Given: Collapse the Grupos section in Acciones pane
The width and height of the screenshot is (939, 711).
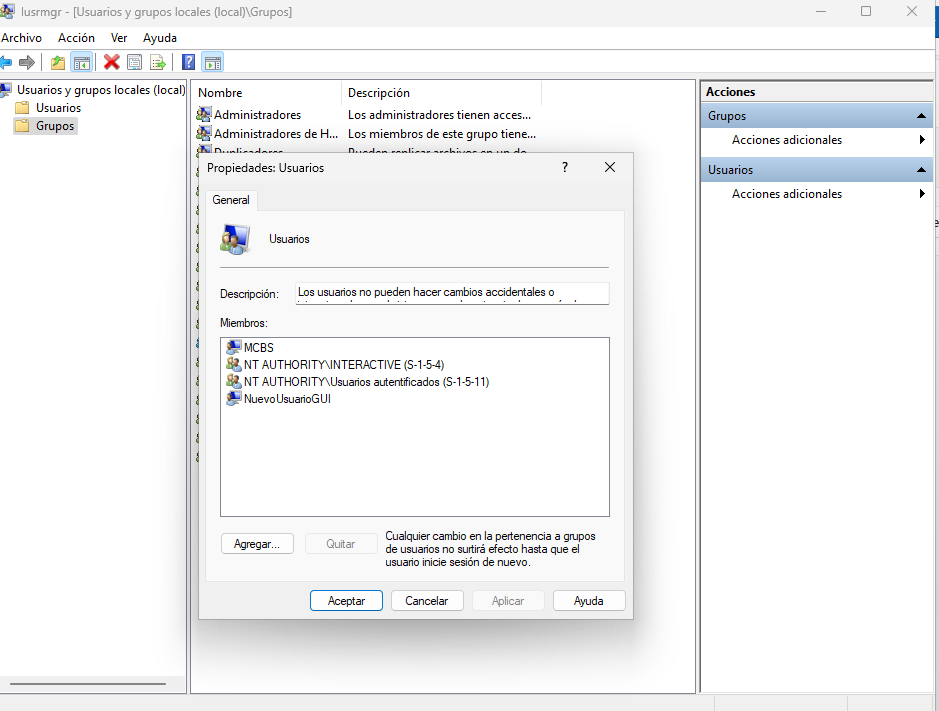Looking at the screenshot, I should pos(921,116).
